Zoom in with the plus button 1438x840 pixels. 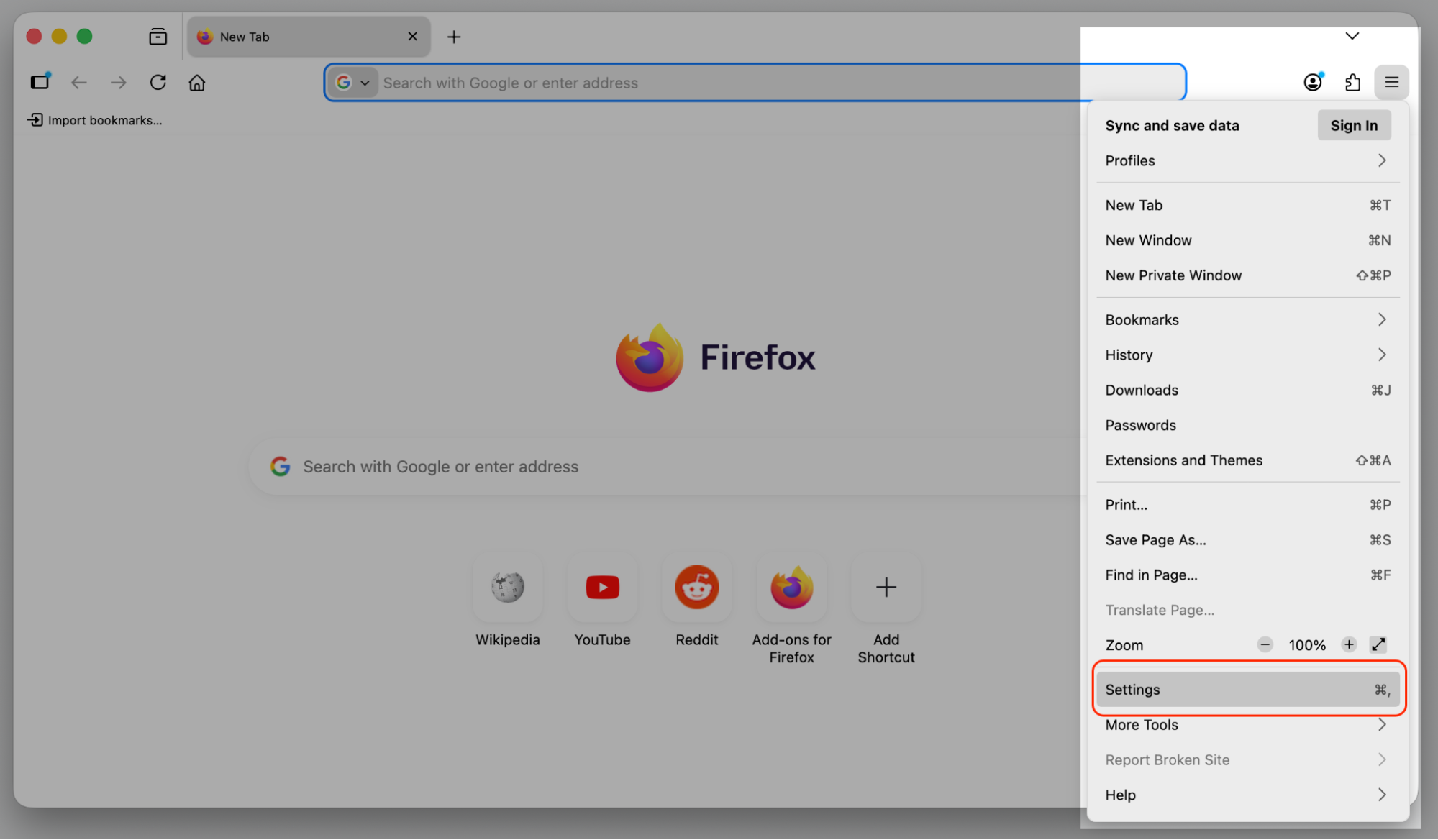(1349, 645)
